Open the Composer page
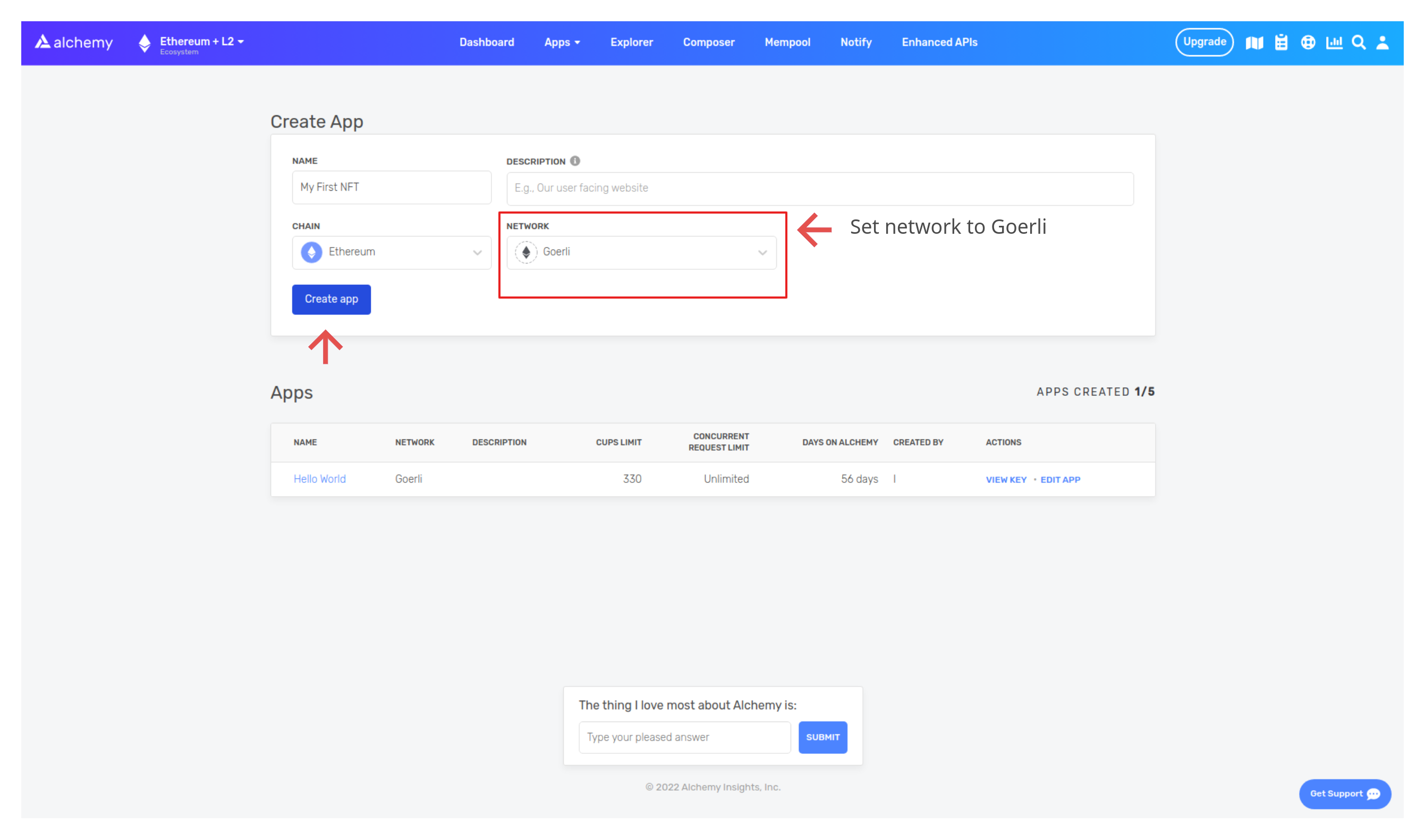This screenshot has height=840, width=1425. click(709, 43)
